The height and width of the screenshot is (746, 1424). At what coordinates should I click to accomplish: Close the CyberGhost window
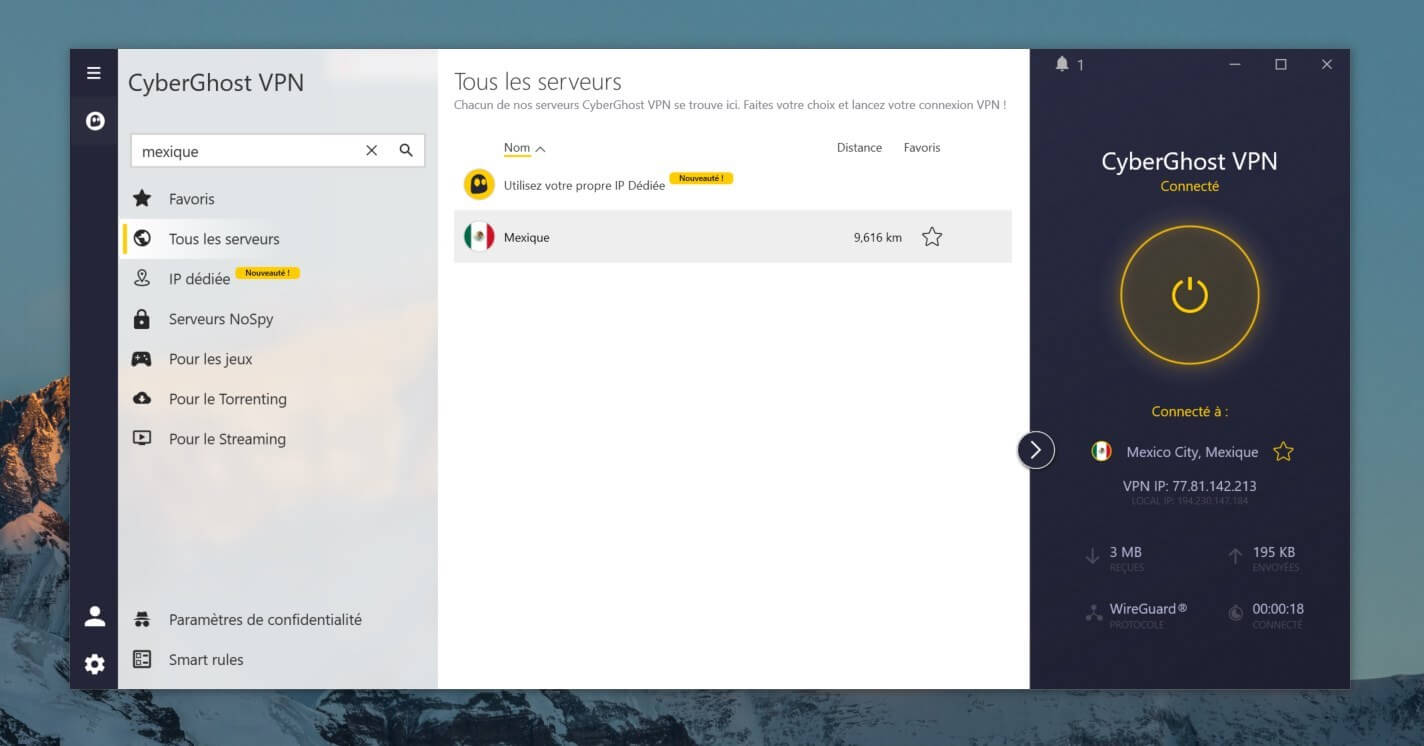coord(1327,64)
